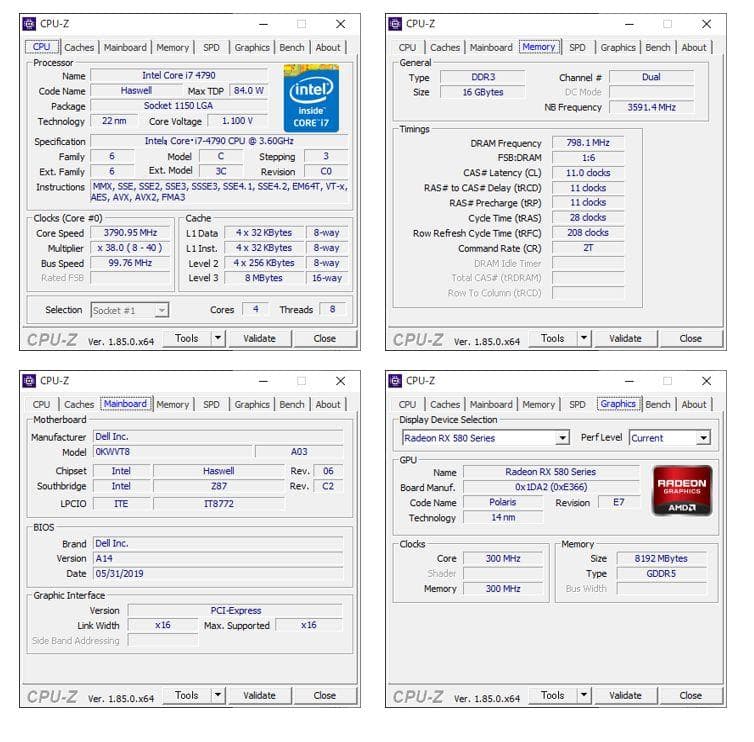Click Validate button in Graphics window
754x742 pixels.
coord(625,695)
